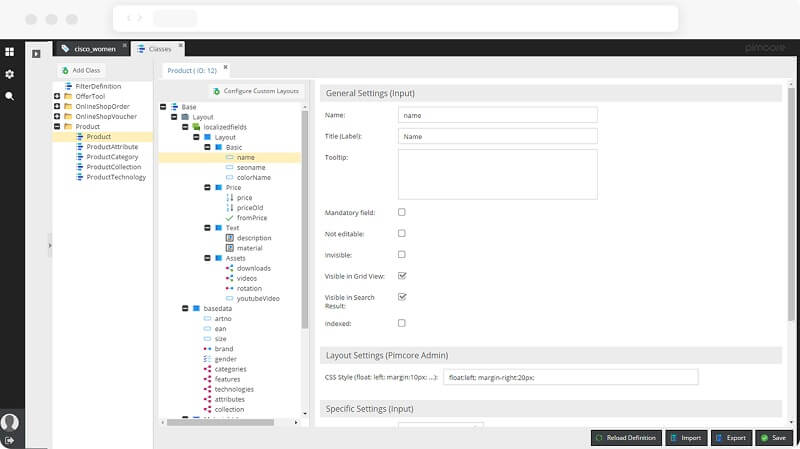
Task: Click the relation icon beside downloads
Action: point(230,268)
